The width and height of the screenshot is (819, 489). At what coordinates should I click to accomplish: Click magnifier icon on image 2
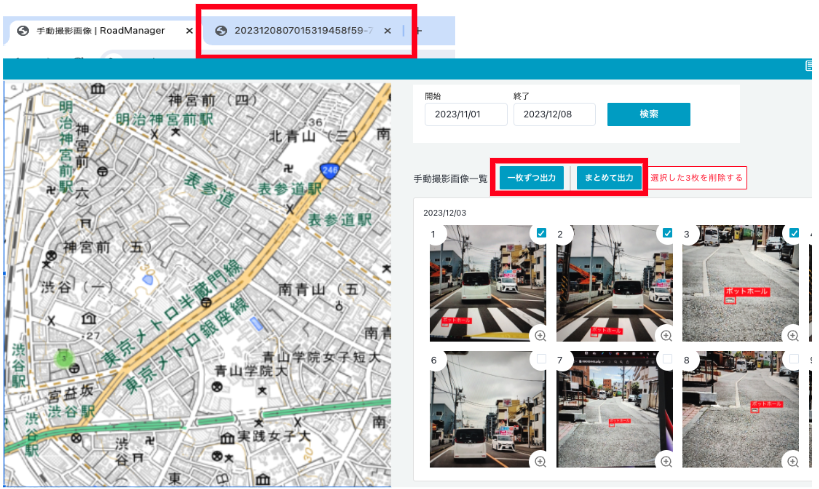tap(666, 335)
